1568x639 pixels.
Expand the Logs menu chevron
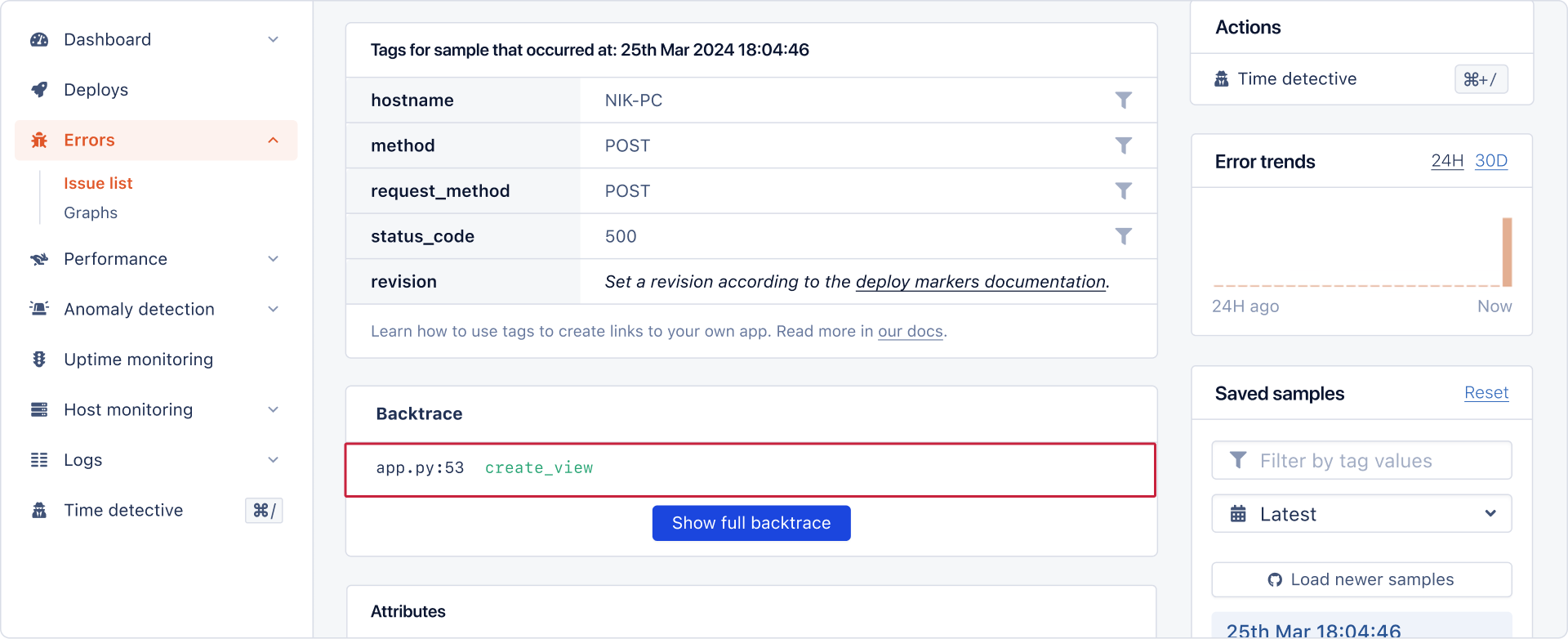(274, 460)
